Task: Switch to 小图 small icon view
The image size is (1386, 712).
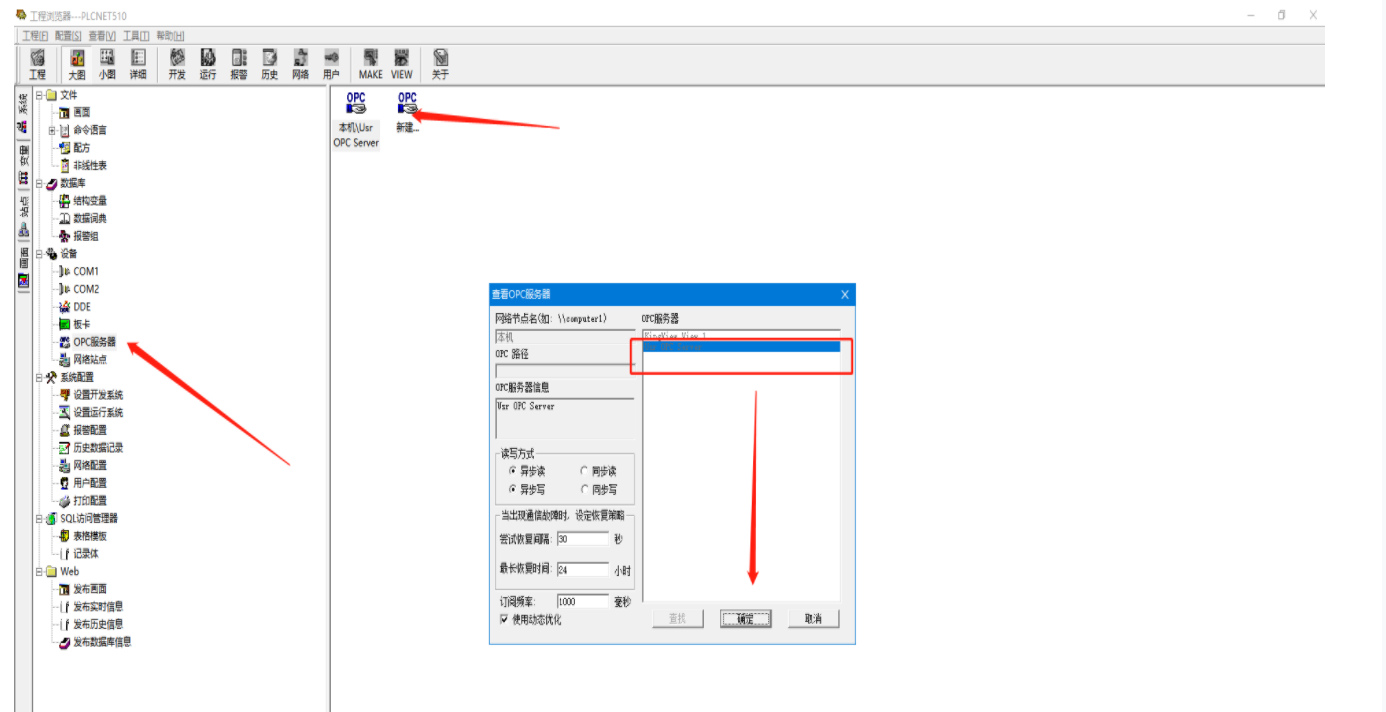Action: (x=107, y=63)
